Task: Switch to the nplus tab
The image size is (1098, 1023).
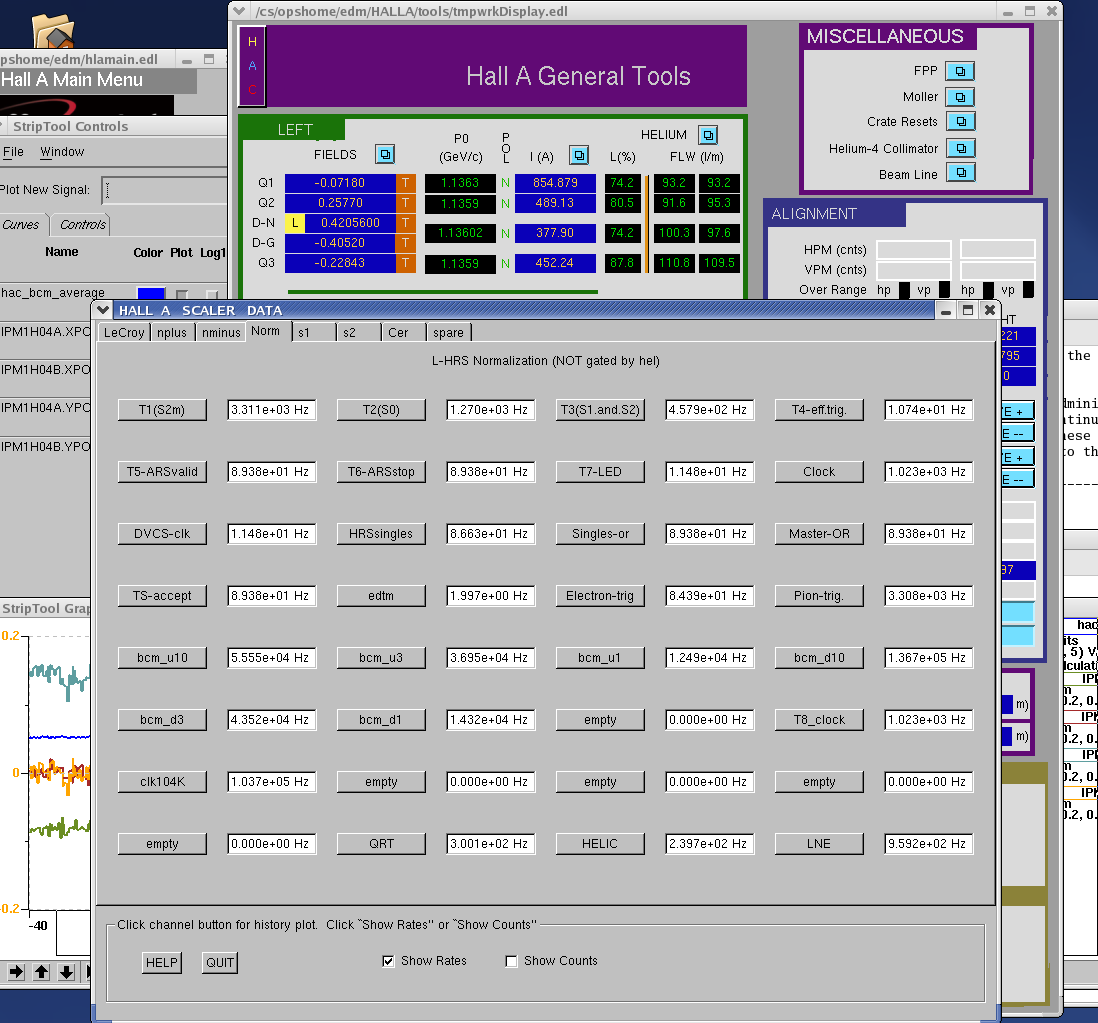Action: [172, 333]
